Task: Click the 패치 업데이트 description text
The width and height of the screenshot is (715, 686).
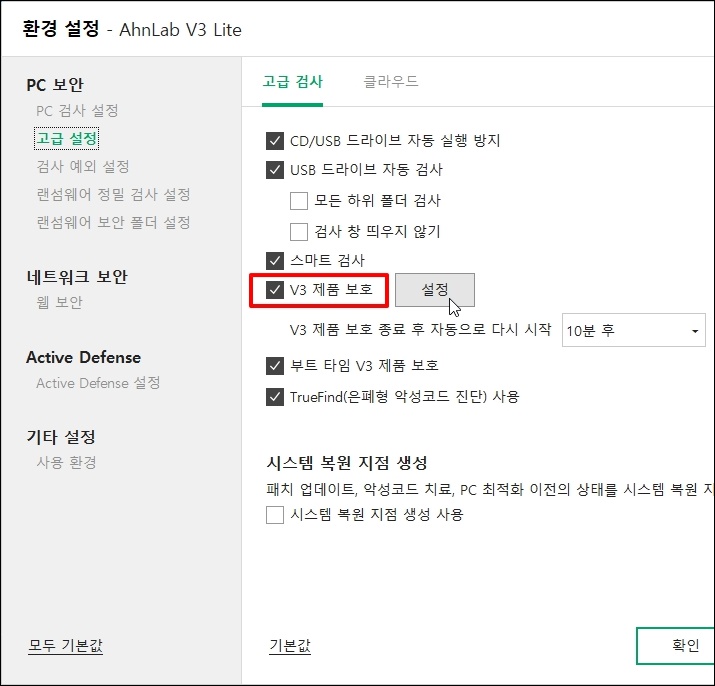Action: pyautogui.click(x=490, y=490)
